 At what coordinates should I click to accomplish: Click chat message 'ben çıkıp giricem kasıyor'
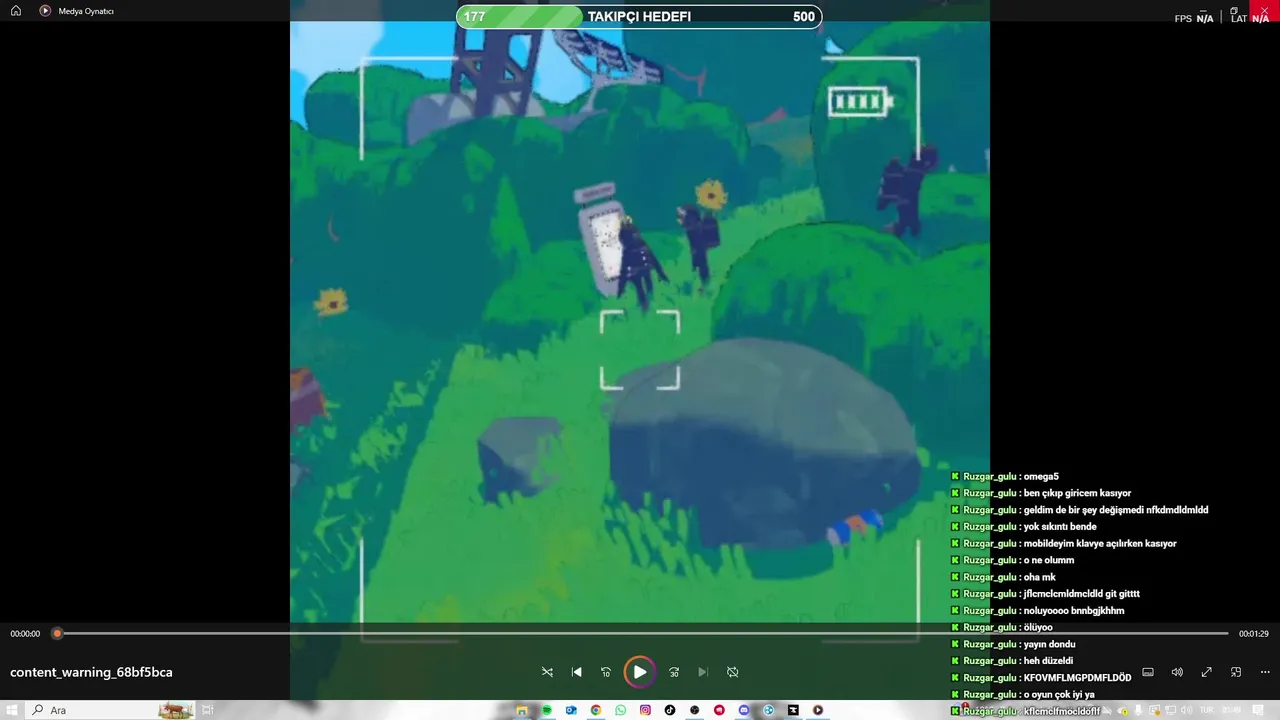1077,493
